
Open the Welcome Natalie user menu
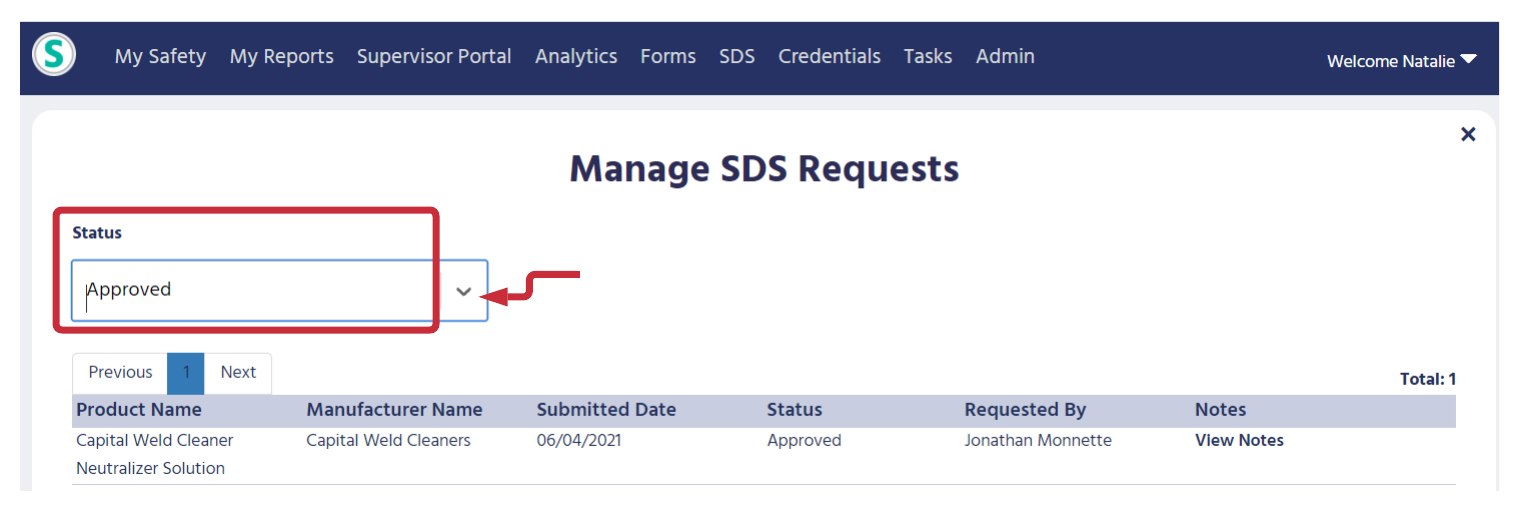(1401, 61)
